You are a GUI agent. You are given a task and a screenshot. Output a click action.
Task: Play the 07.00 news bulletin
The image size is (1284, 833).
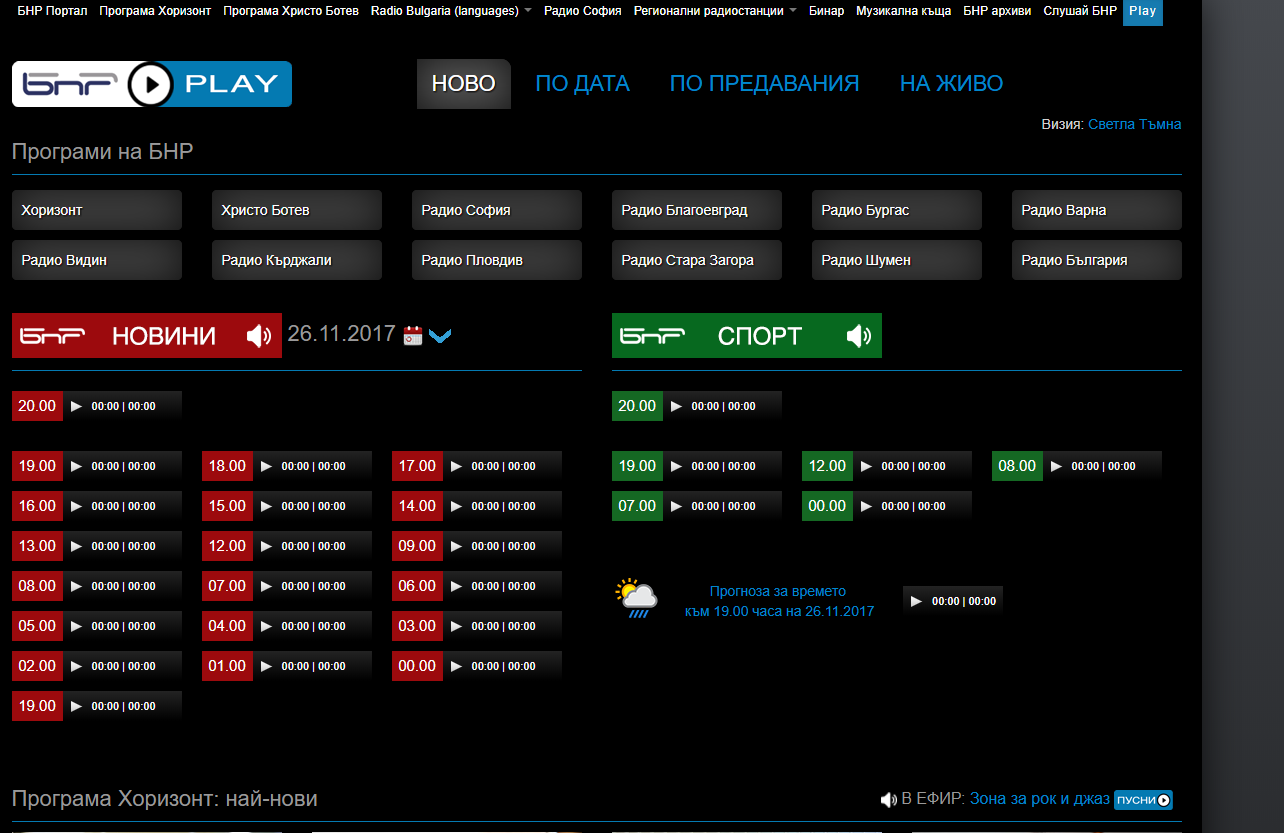coord(266,586)
